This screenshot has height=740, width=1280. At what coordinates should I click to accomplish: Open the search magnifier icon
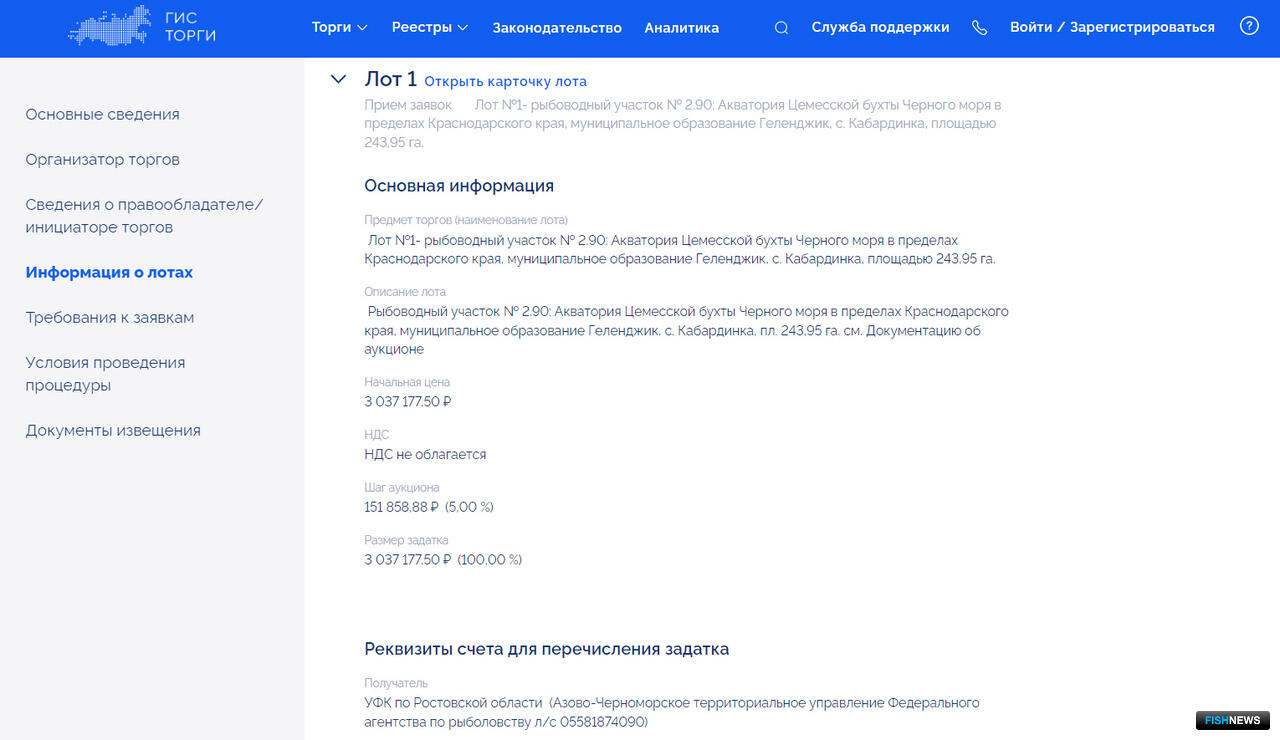[781, 28]
